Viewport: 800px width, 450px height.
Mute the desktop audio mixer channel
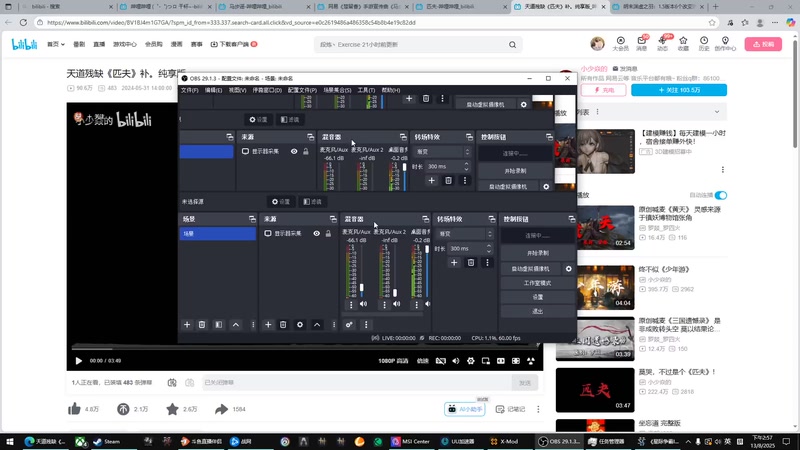coord(428,304)
